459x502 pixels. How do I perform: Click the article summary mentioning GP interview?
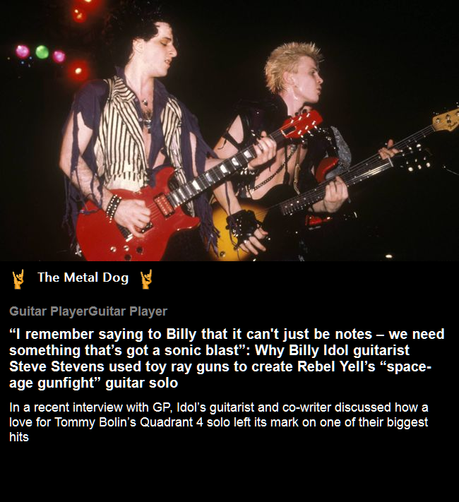coord(219,422)
